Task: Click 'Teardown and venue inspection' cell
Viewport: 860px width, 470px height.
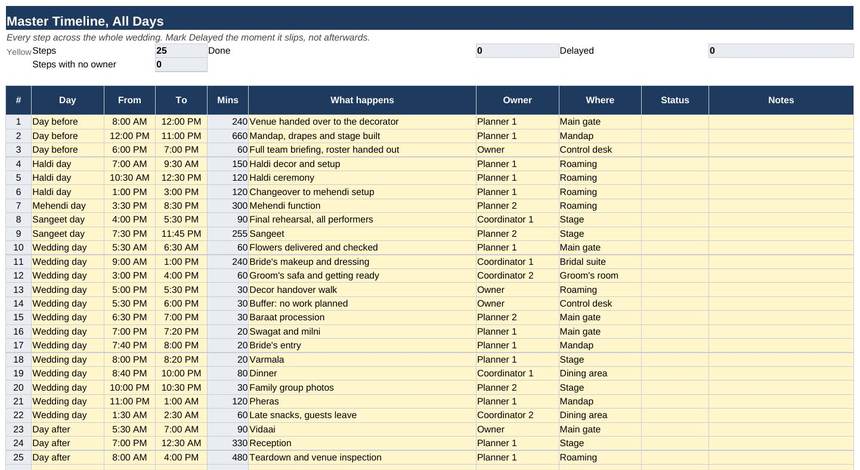Action: (362, 457)
